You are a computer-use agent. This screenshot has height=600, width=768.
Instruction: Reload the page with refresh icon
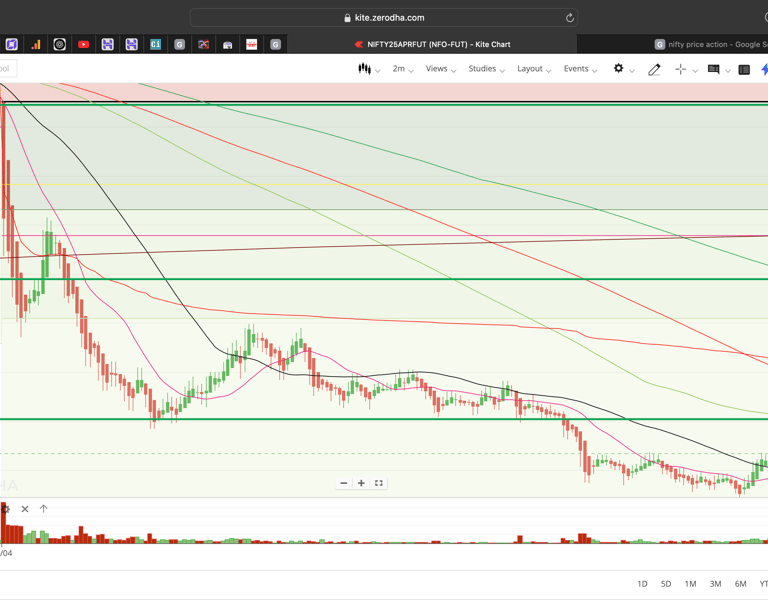[x=570, y=18]
